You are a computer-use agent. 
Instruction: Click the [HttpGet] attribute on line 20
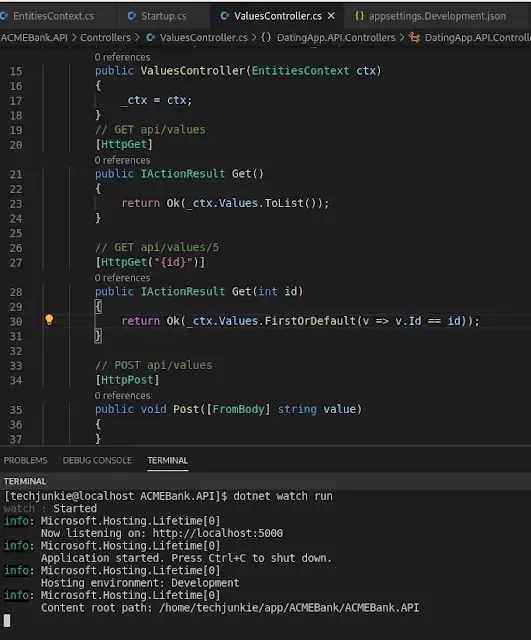coord(124,144)
